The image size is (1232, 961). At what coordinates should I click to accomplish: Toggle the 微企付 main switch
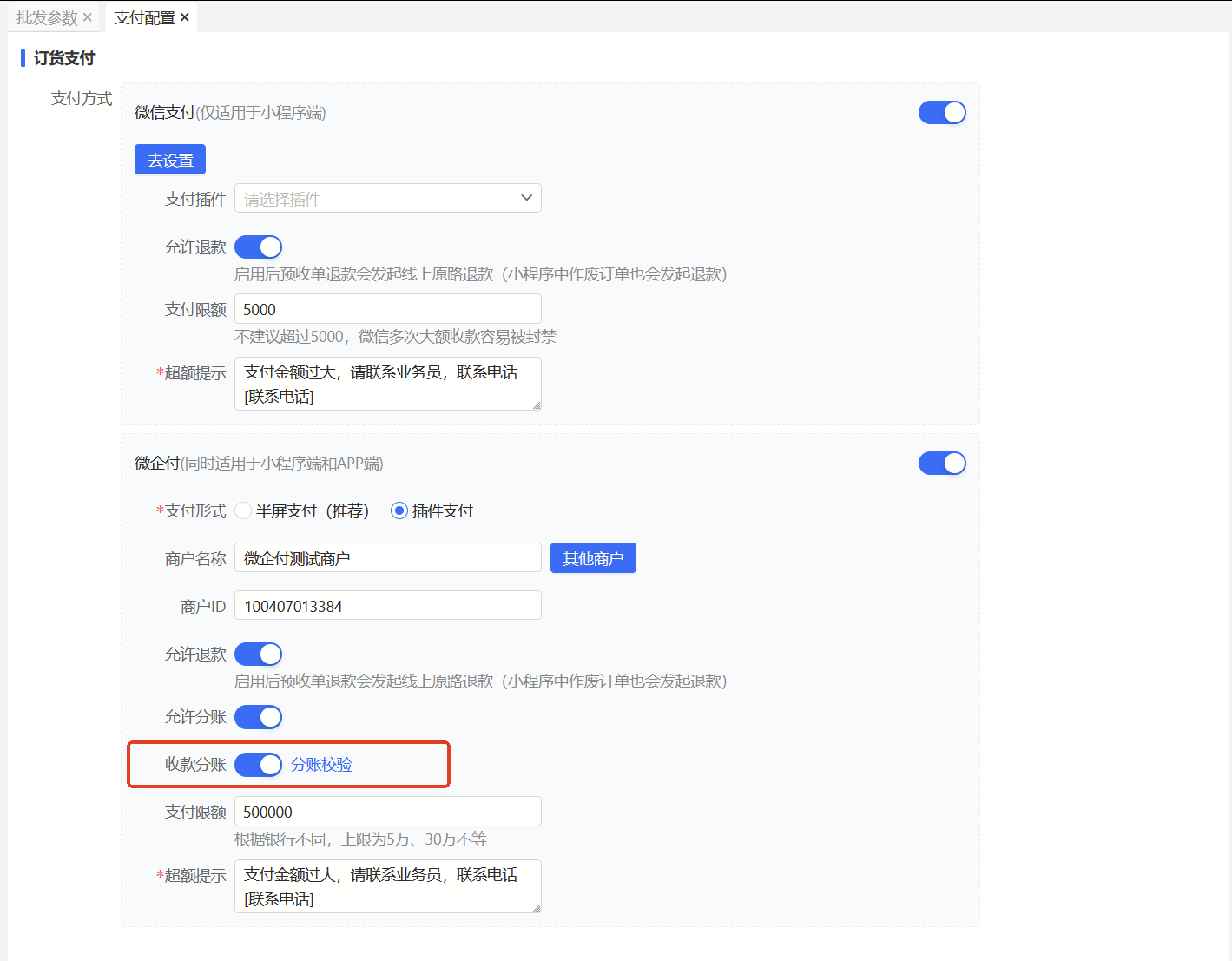(x=942, y=464)
